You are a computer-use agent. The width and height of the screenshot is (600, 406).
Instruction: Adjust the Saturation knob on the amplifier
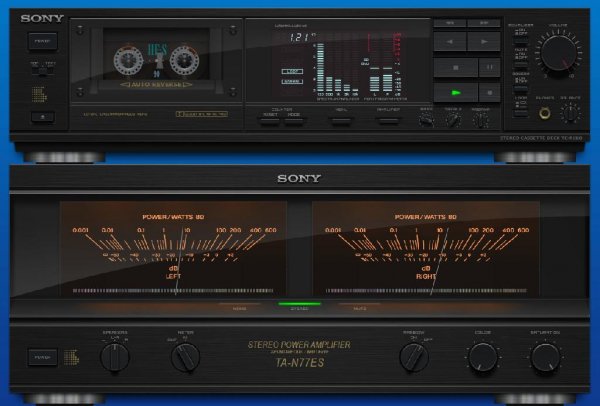(x=545, y=357)
